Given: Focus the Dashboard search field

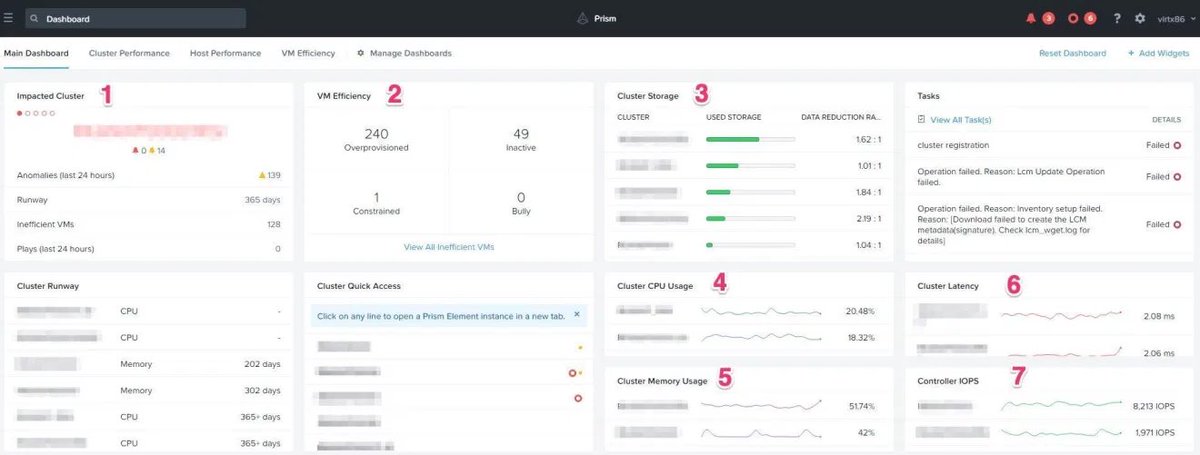Looking at the screenshot, I should [135, 18].
